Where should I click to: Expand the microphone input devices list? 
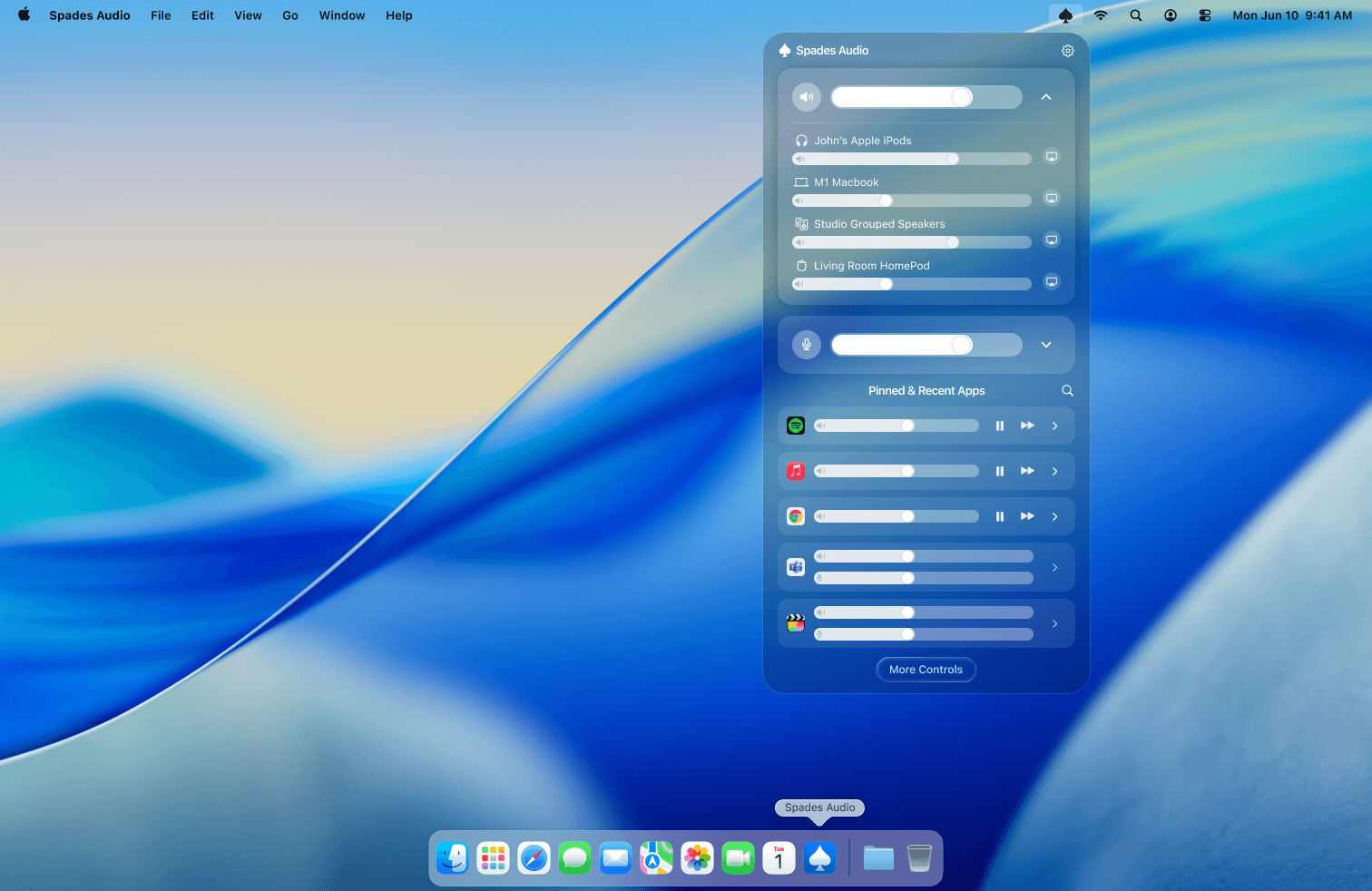1046,345
